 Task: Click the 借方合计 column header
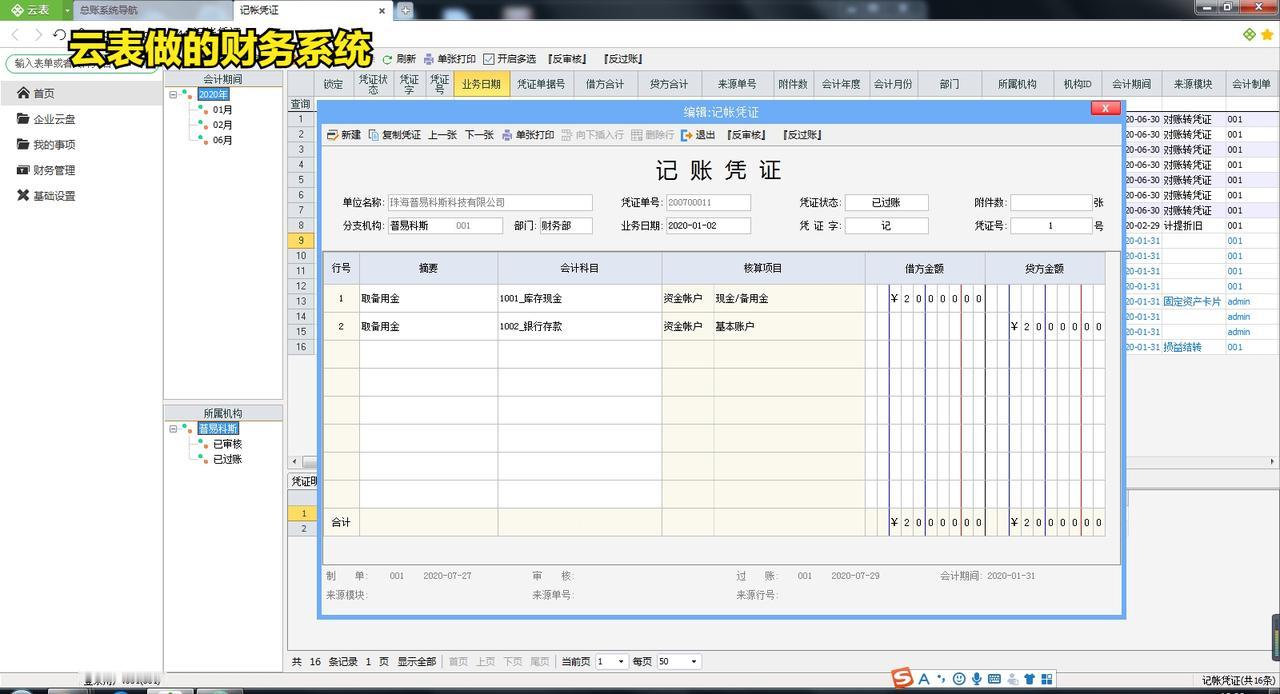605,84
